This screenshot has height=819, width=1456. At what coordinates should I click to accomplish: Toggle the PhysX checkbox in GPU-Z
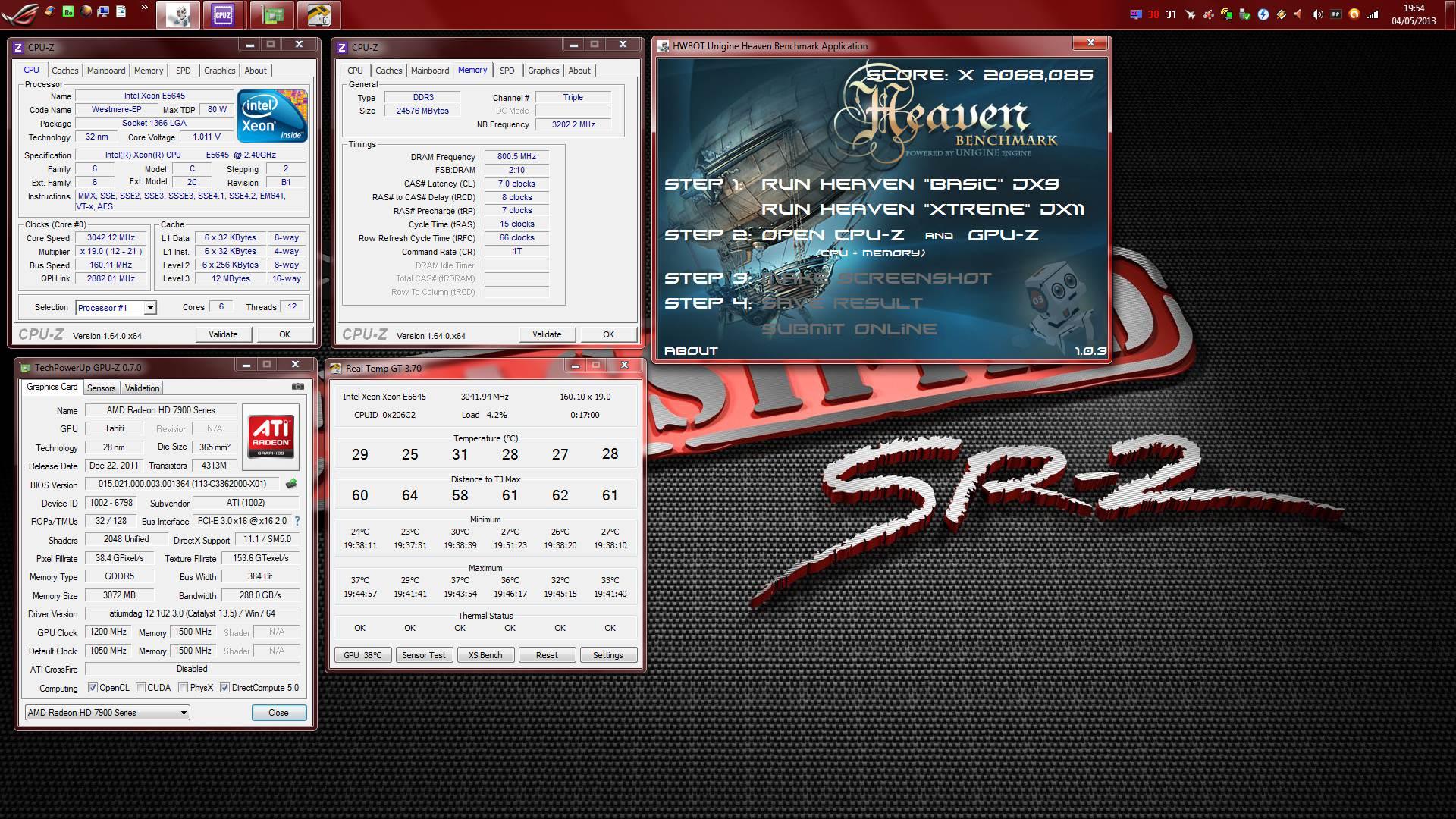point(183,688)
